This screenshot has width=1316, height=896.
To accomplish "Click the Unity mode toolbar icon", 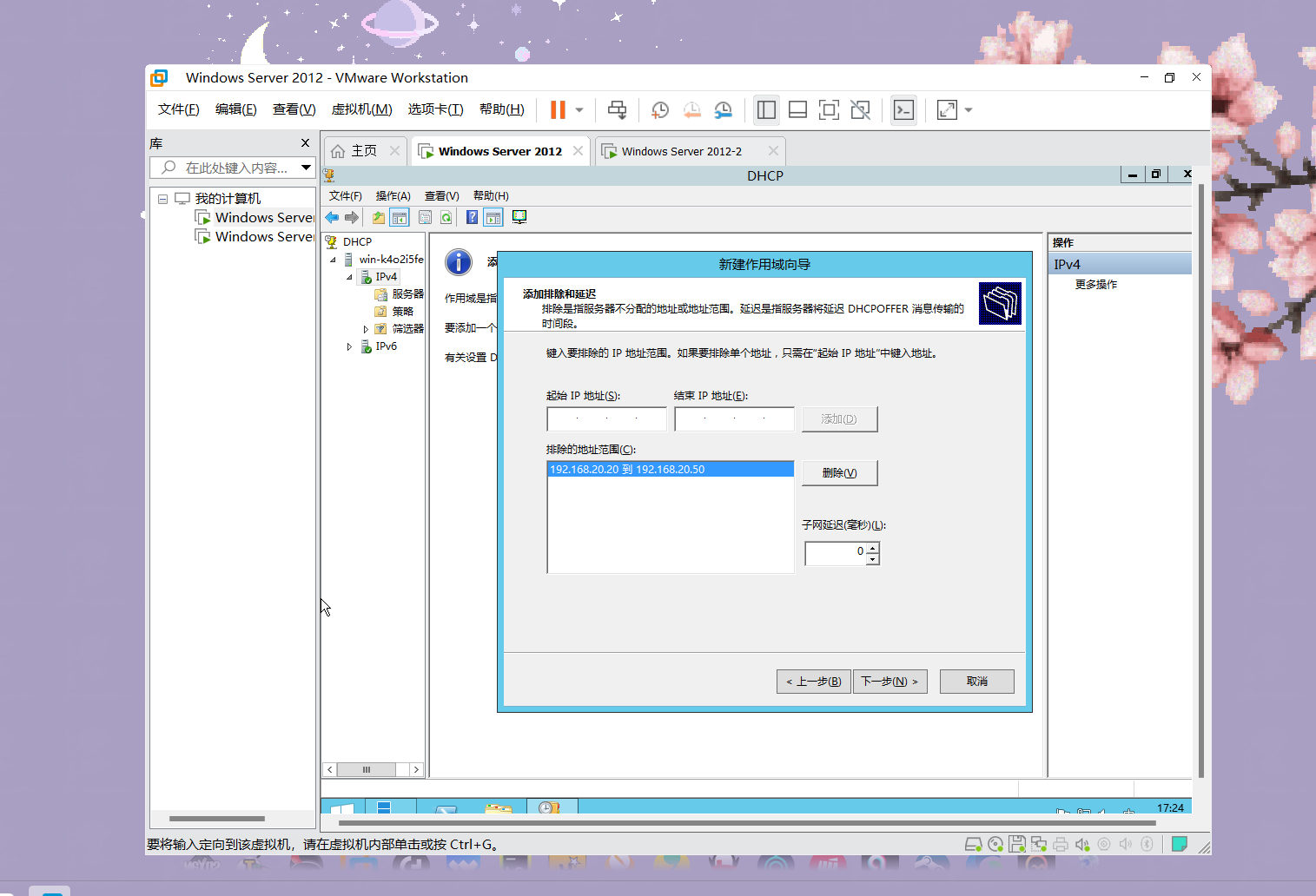I will [860, 109].
